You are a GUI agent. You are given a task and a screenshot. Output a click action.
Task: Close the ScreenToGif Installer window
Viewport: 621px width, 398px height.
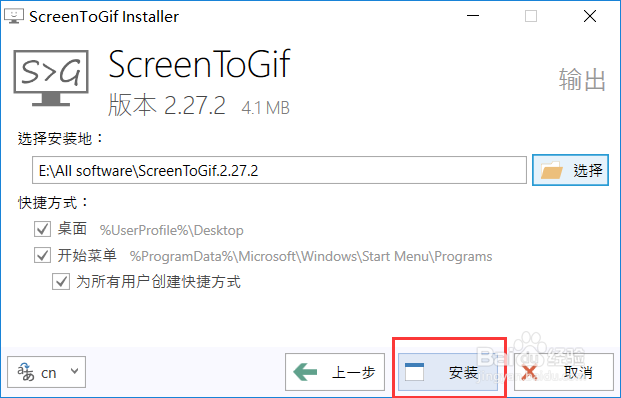click(590, 16)
